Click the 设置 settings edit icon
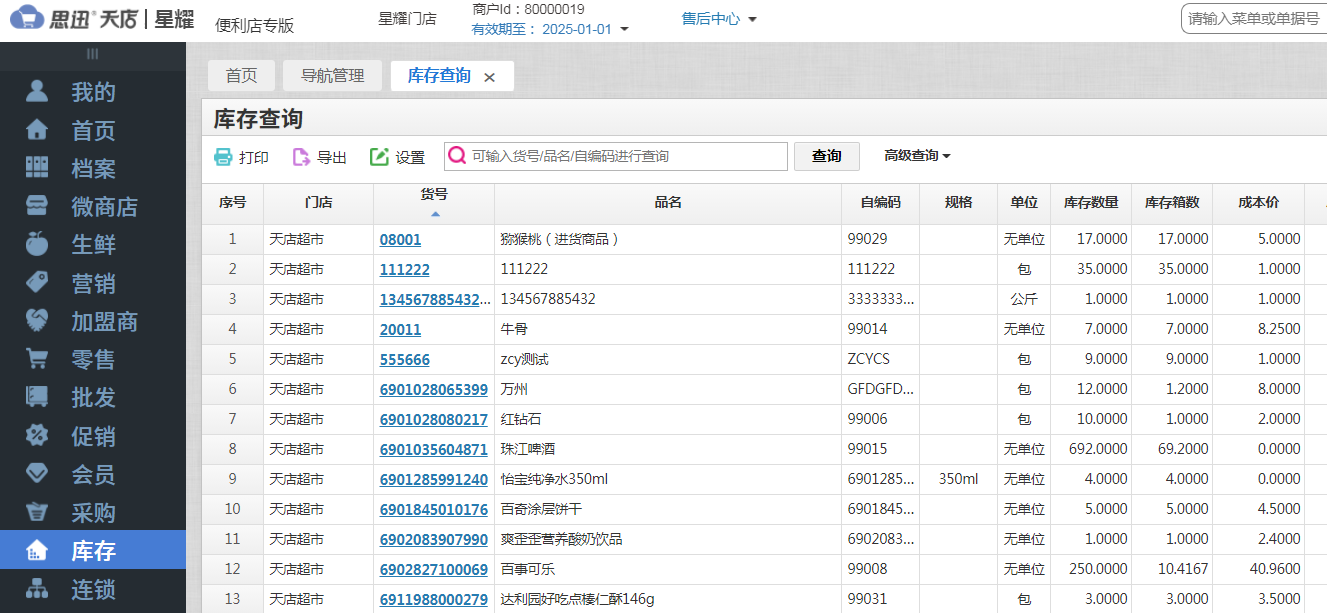The width and height of the screenshot is (1327, 613). 379,157
